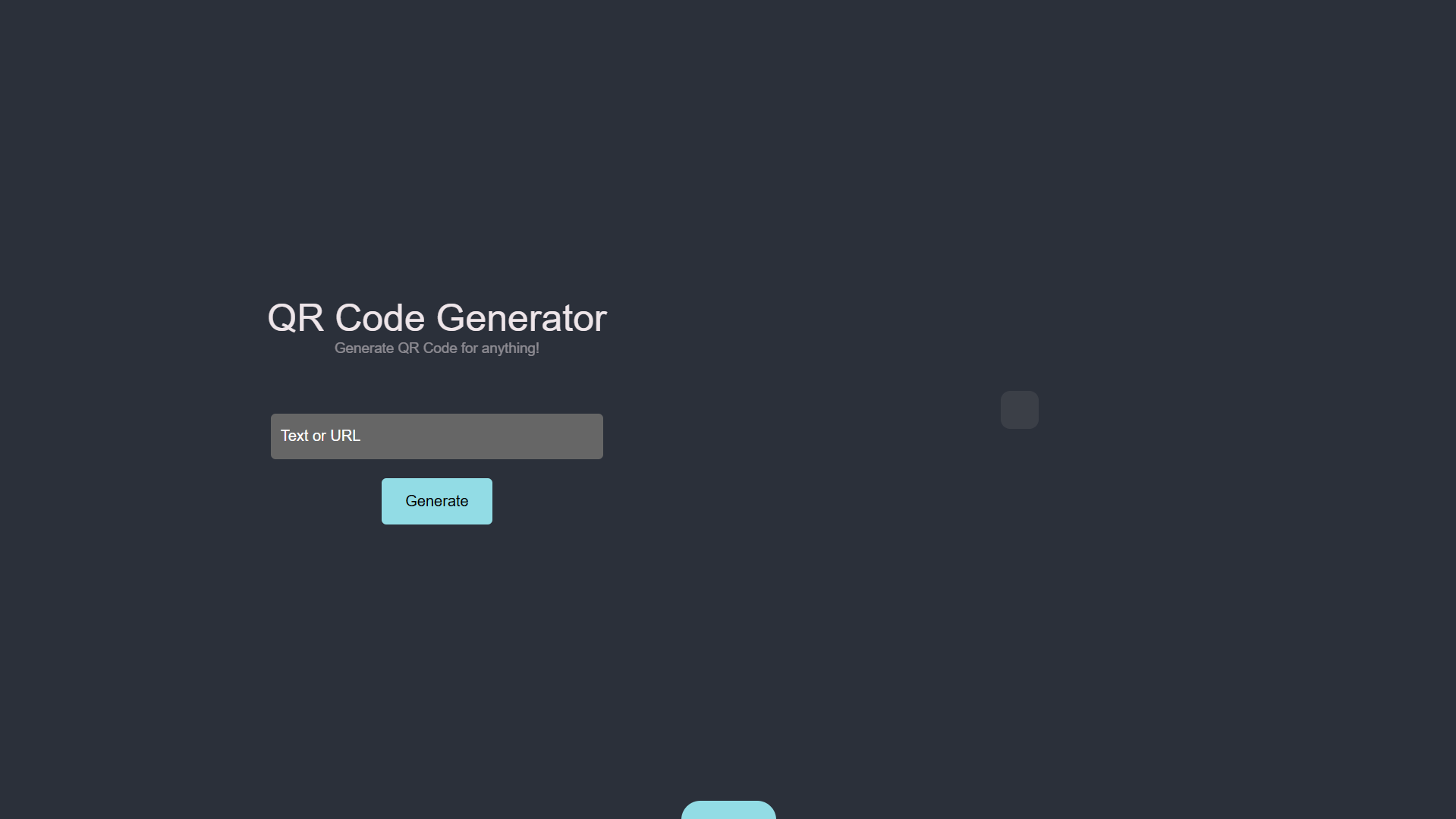Click the QR Code Generator heading

click(437, 317)
